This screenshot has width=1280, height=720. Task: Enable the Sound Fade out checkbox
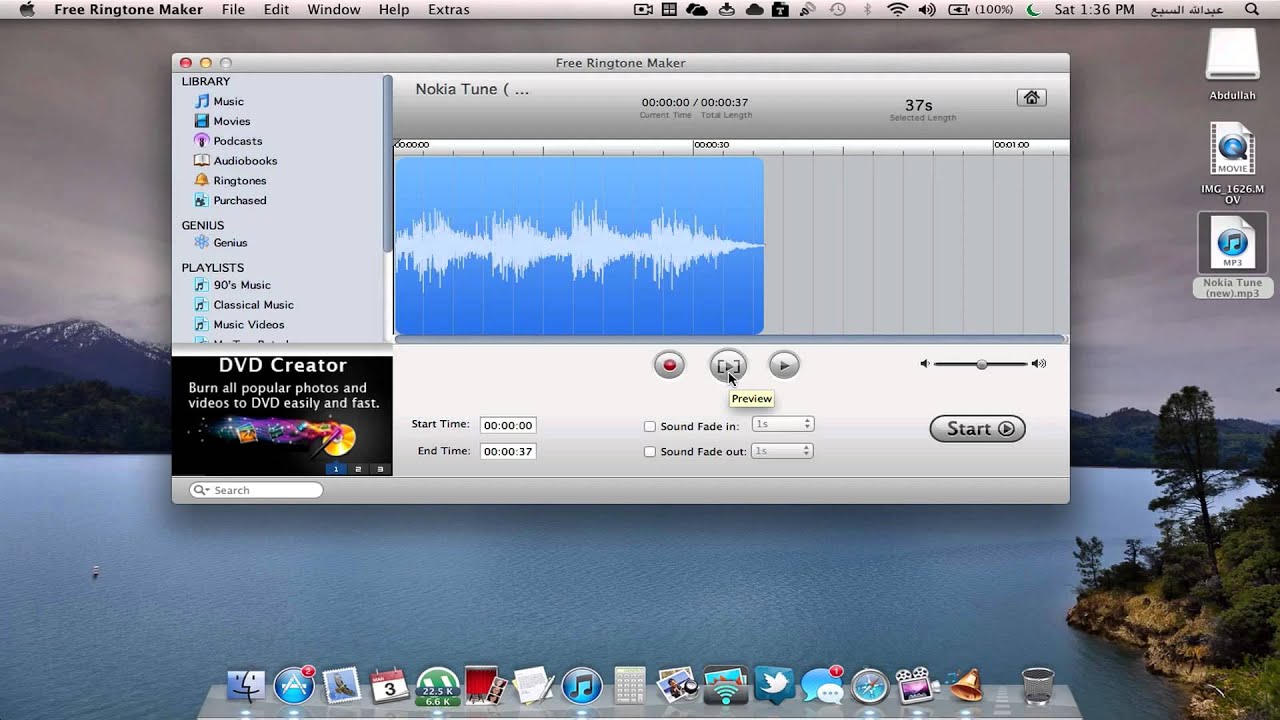(x=650, y=452)
